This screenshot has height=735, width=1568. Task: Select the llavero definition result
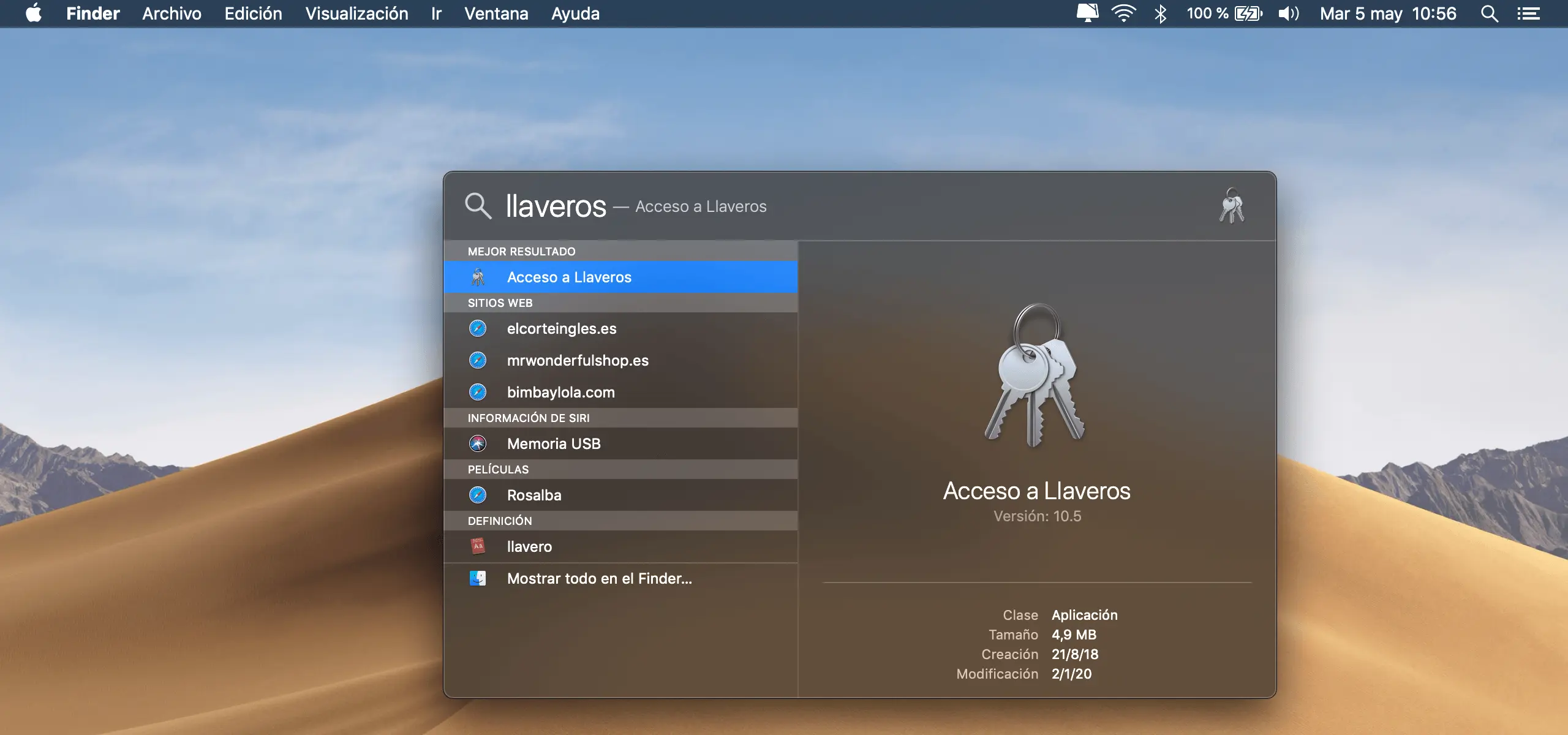click(x=620, y=546)
